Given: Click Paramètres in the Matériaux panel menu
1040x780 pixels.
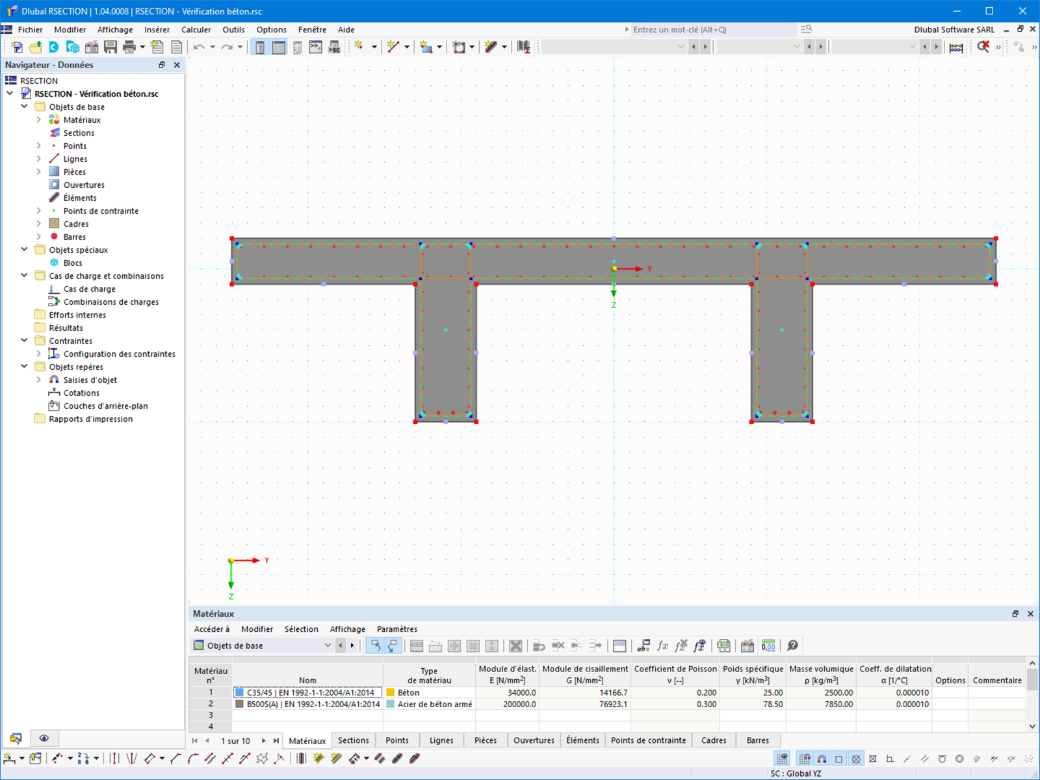Looking at the screenshot, I should point(397,629).
